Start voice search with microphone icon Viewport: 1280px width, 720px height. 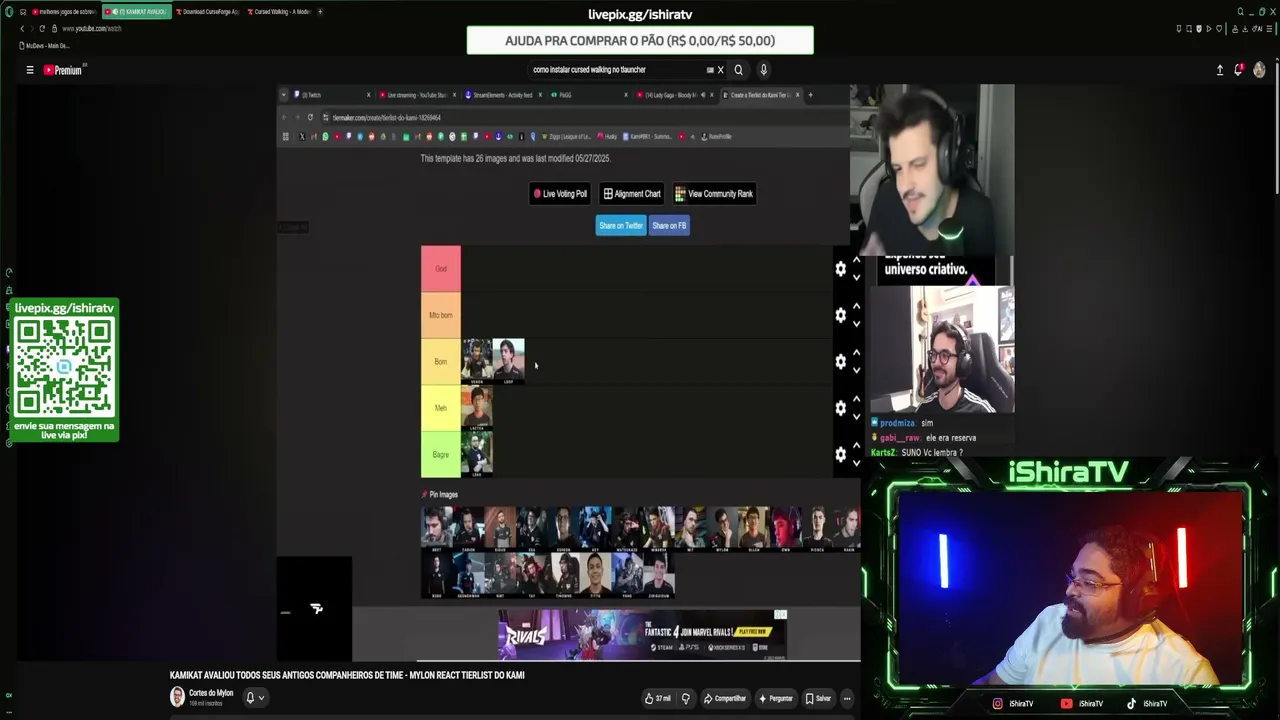[763, 70]
